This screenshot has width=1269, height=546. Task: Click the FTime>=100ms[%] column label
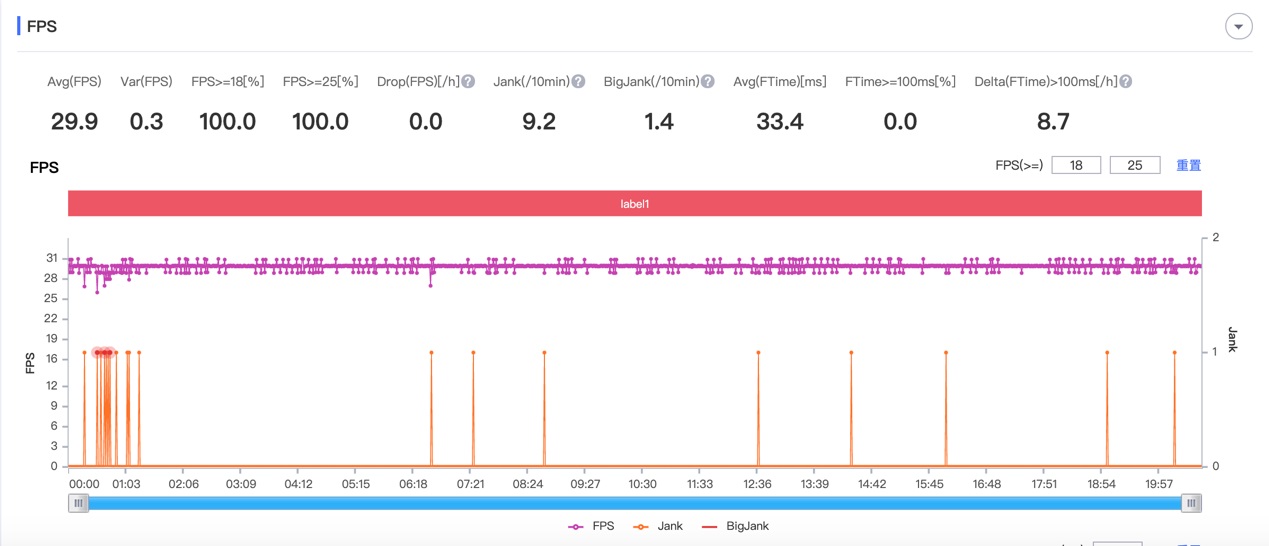click(x=900, y=82)
